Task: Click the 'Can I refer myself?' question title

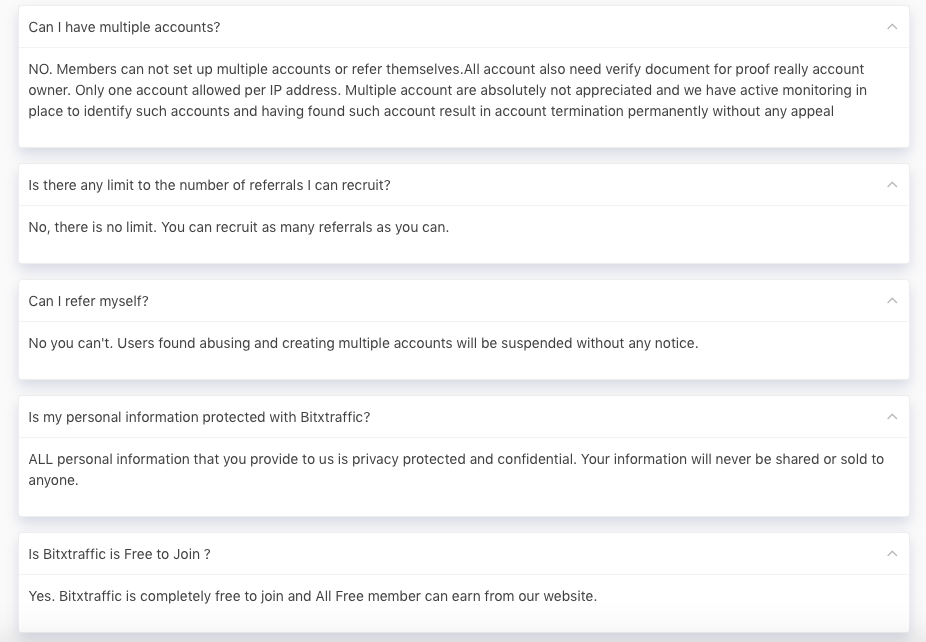Action: [x=88, y=301]
